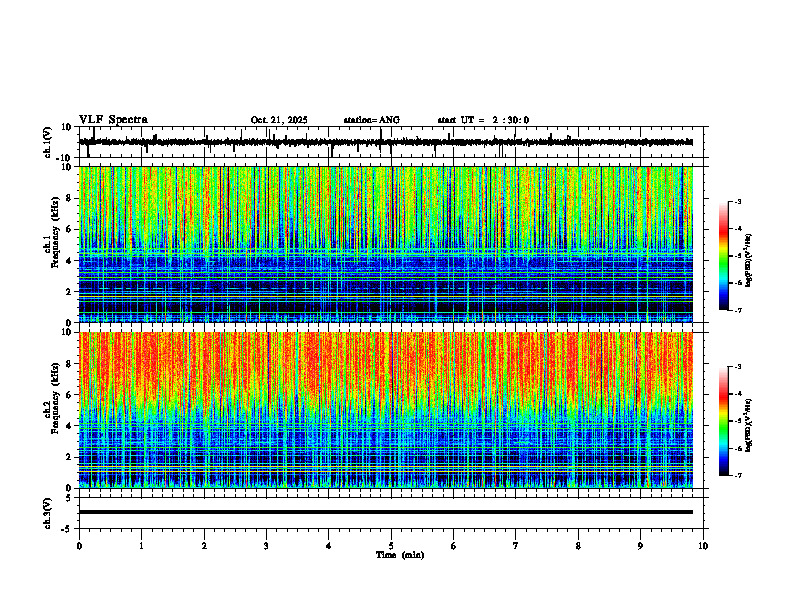Image resolution: width=792 pixels, height=612 pixels.
Task: Click the "6" tick label on Time axis
Action: (454, 546)
